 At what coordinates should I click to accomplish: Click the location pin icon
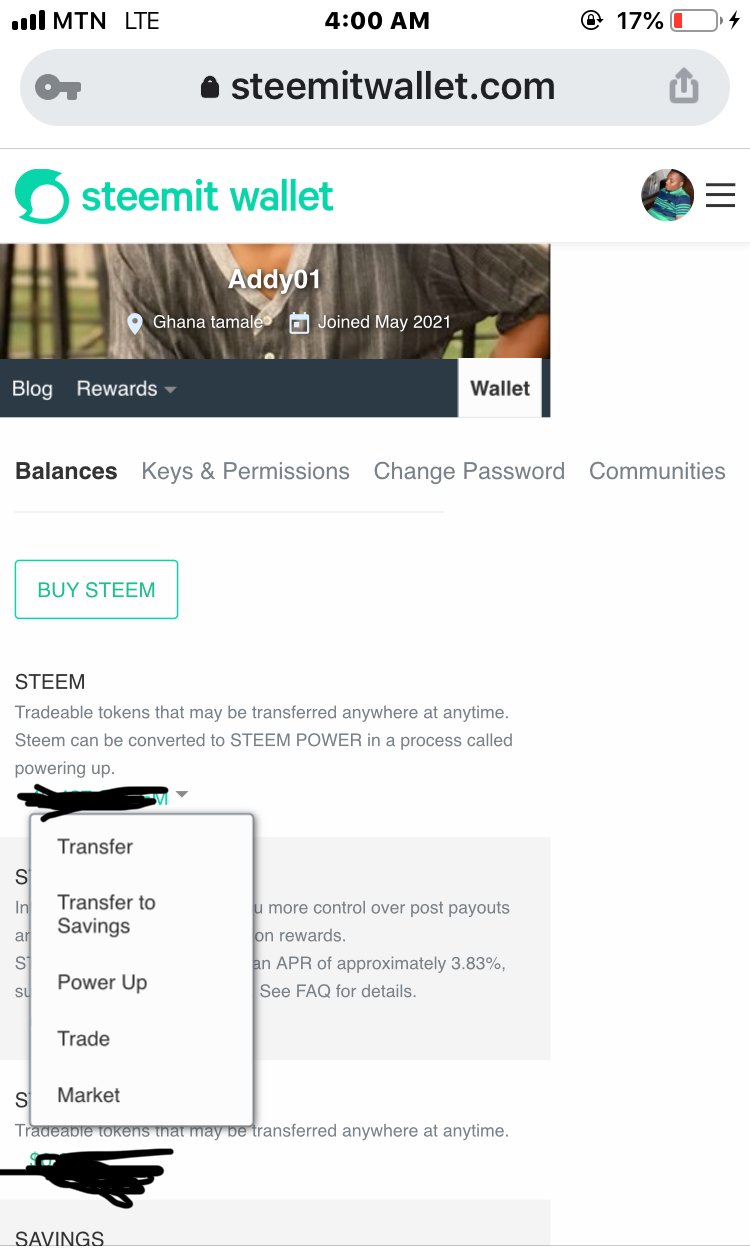pos(136,323)
